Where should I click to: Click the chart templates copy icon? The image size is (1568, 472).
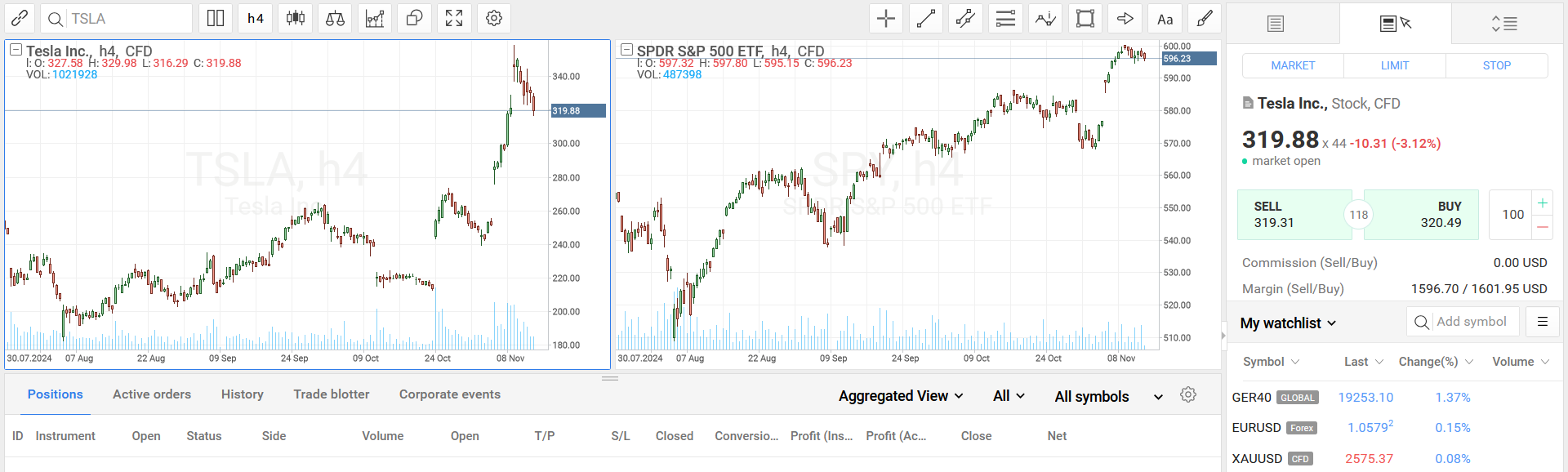click(x=415, y=18)
